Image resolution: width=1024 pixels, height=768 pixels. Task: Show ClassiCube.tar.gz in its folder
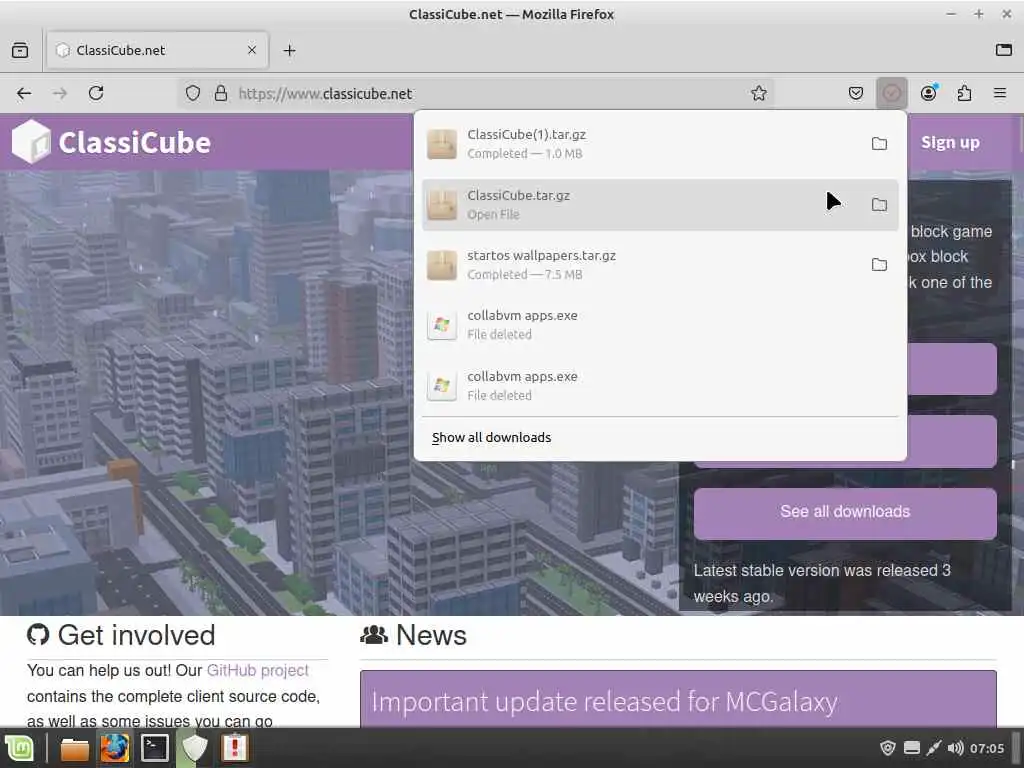coord(879,204)
